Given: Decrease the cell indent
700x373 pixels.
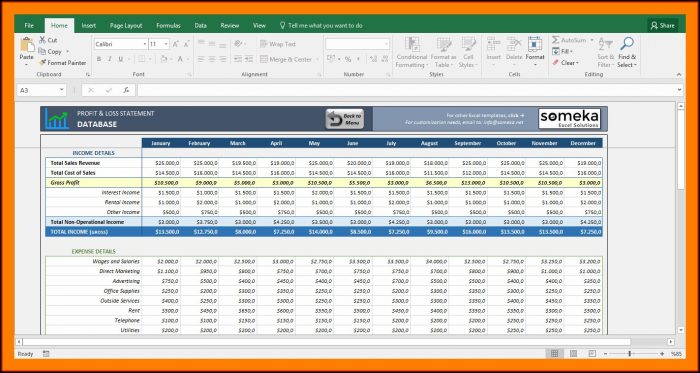Looking at the screenshot, I should [x=238, y=59].
